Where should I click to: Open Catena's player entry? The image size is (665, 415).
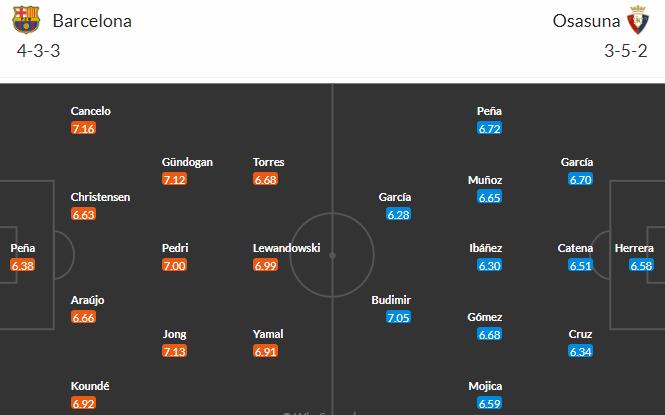pyautogui.click(x=575, y=248)
